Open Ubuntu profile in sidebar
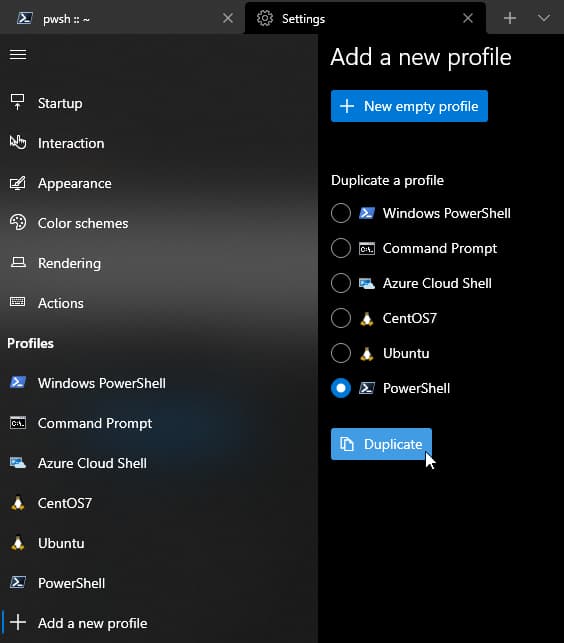This screenshot has width=564, height=643. point(159,543)
